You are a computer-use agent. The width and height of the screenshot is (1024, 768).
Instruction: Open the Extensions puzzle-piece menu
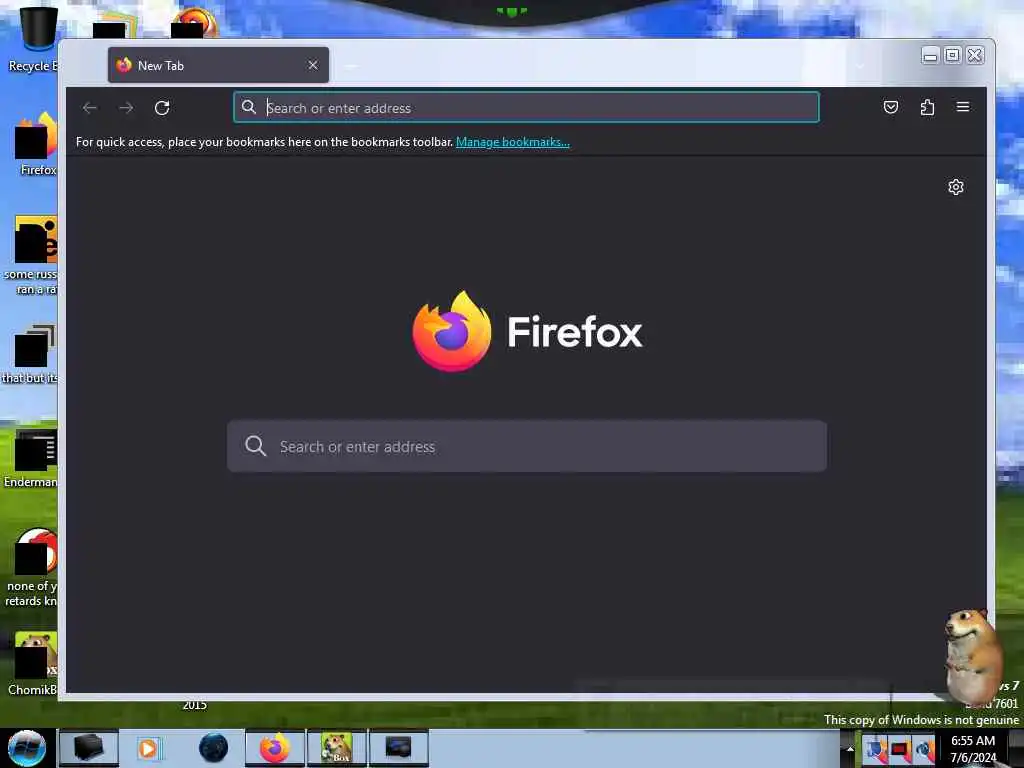point(927,107)
